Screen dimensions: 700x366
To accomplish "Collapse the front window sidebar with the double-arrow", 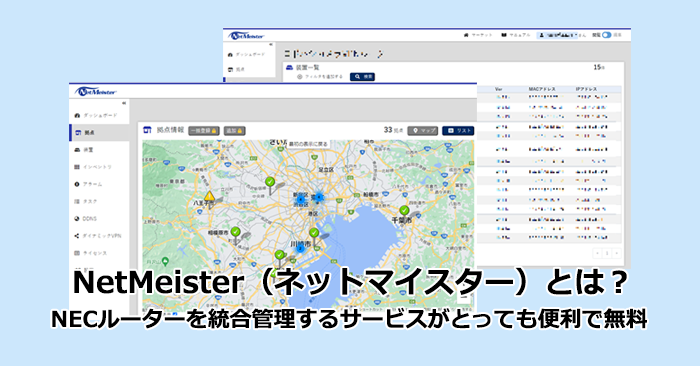I will pos(124,103).
